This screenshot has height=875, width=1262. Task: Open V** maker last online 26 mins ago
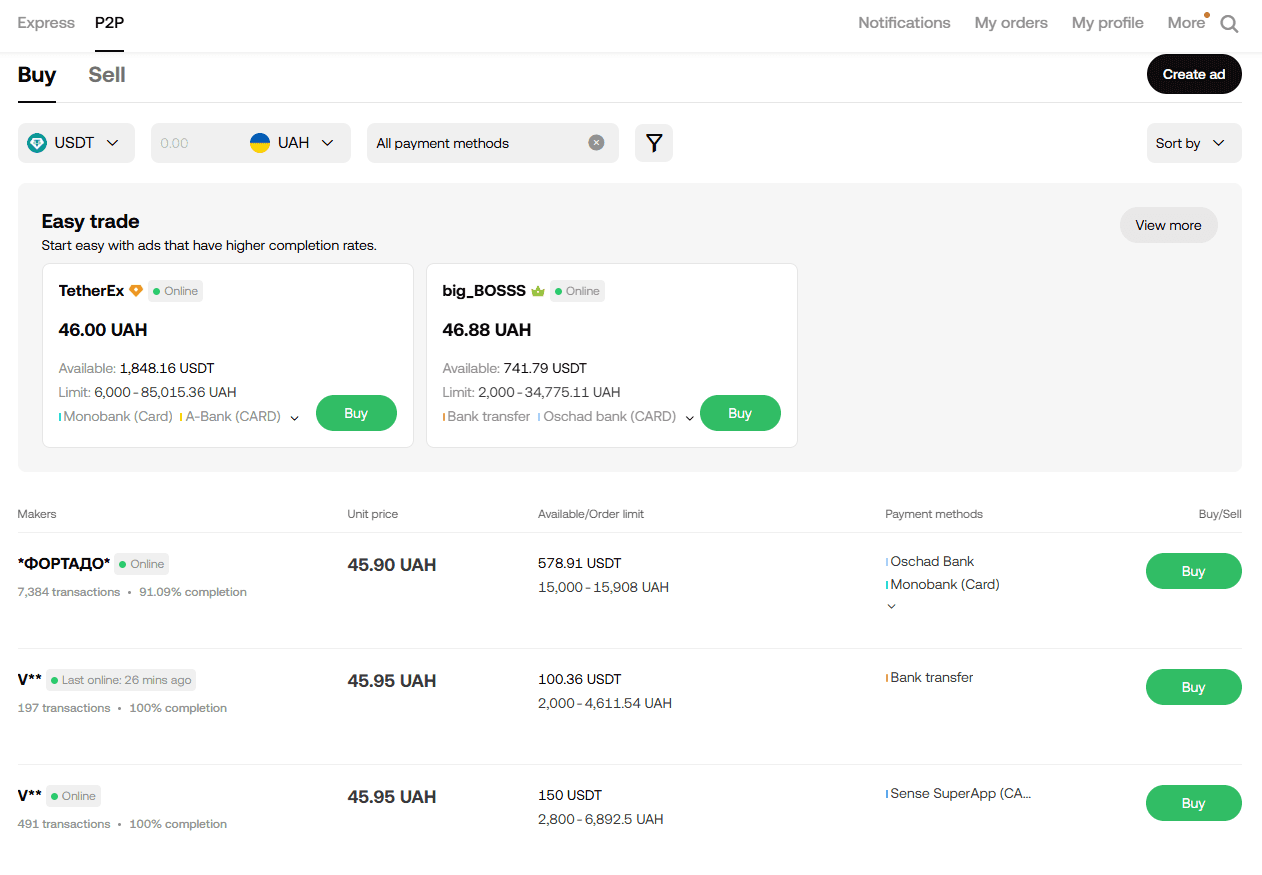point(30,680)
